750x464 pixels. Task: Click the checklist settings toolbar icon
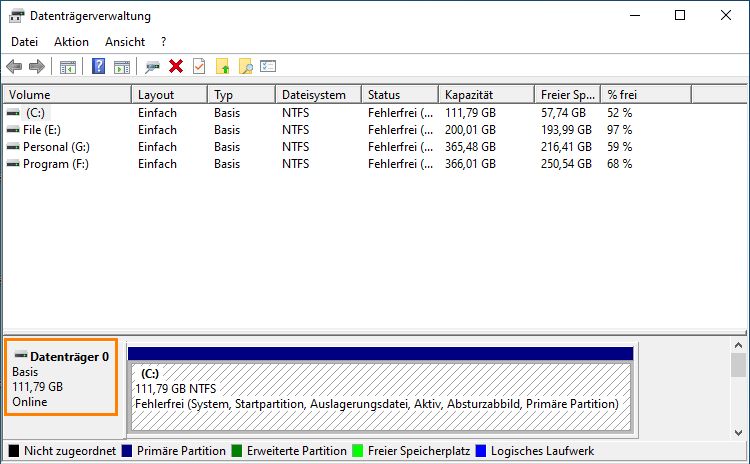point(268,66)
